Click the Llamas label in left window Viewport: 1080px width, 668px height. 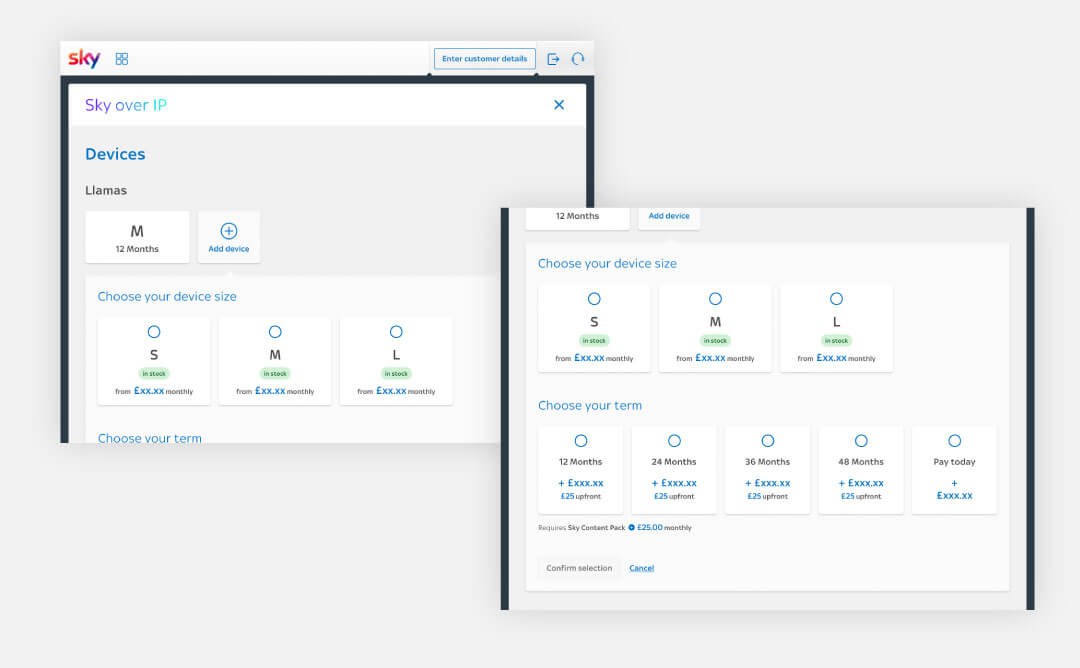click(106, 190)
